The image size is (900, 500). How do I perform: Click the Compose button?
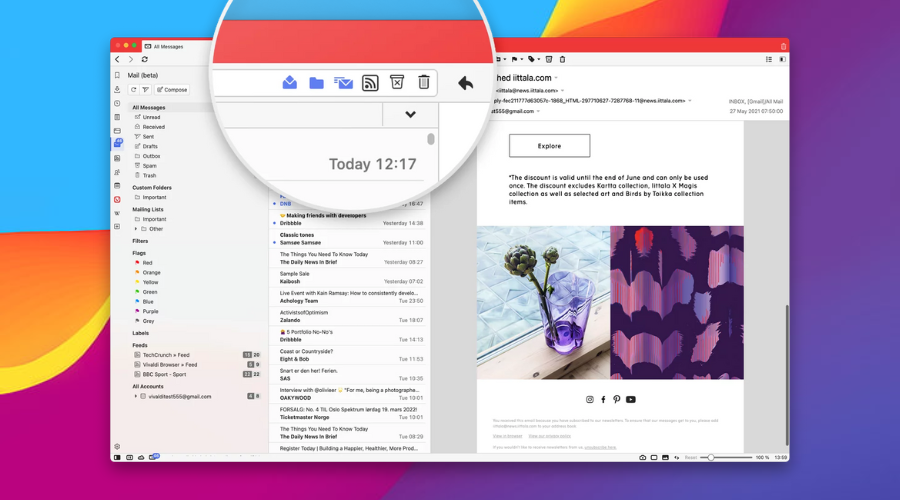pyautogui.click(x=172, y=90)
